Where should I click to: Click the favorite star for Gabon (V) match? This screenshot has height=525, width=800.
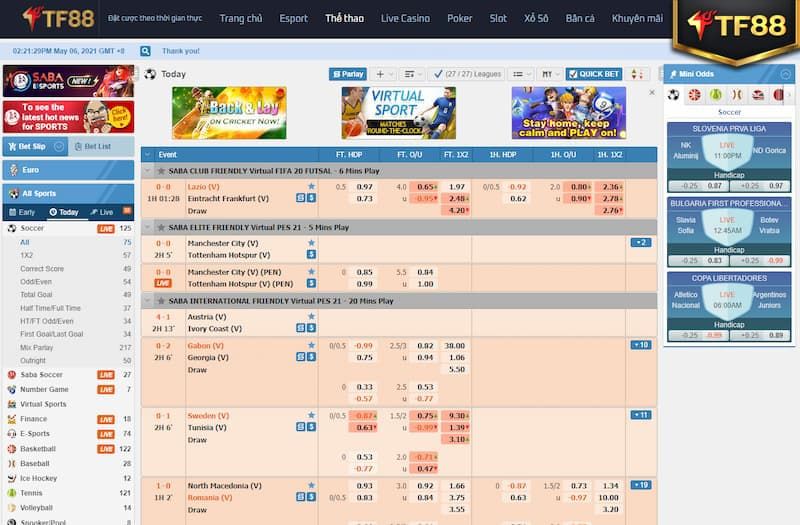(311, 345)
